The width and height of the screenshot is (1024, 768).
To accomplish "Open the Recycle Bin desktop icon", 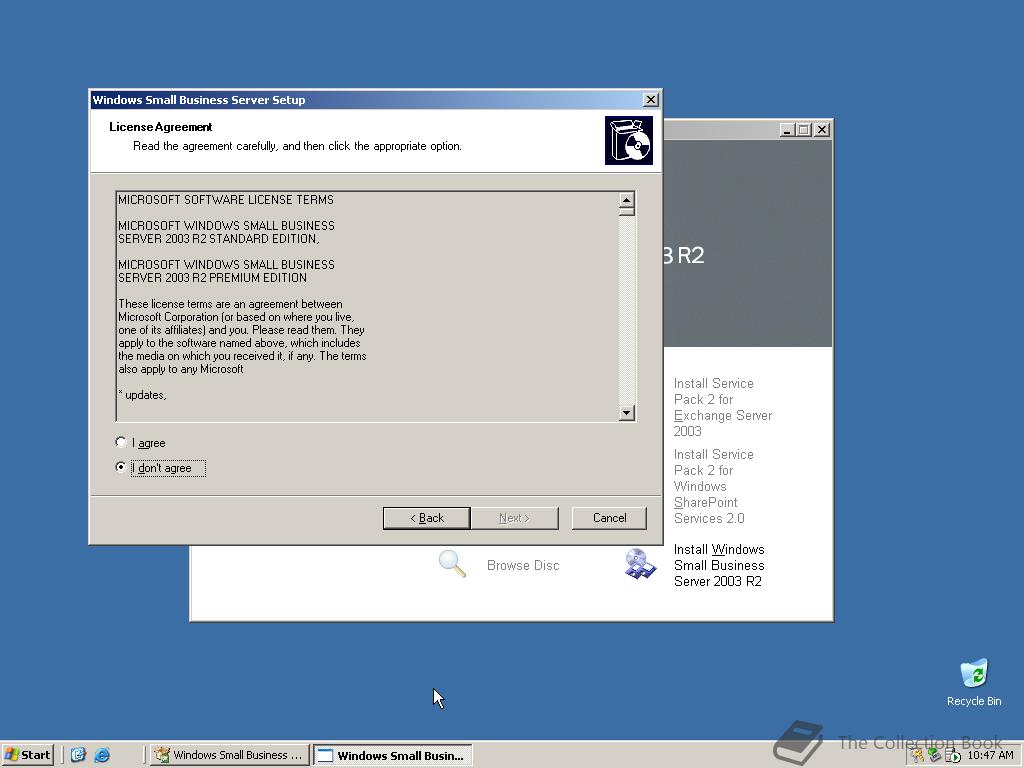I will (974, 682).
